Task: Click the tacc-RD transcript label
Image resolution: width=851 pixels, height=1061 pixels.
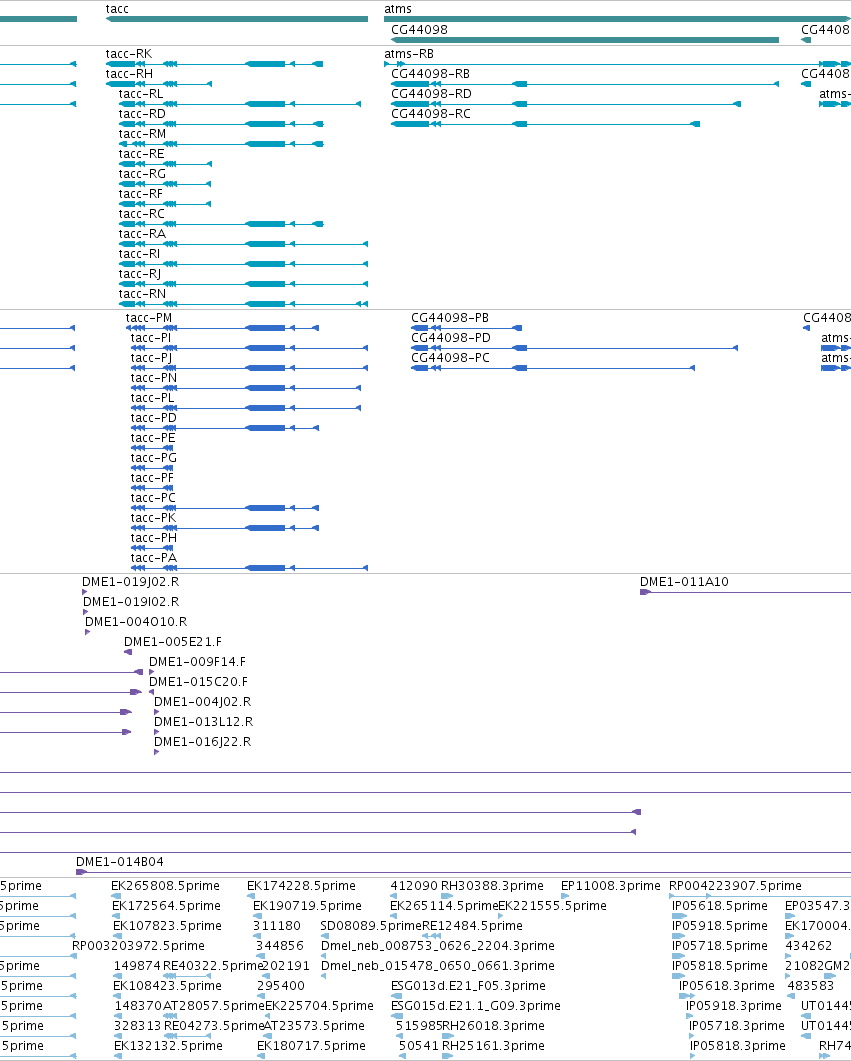Action: (142, 114)
